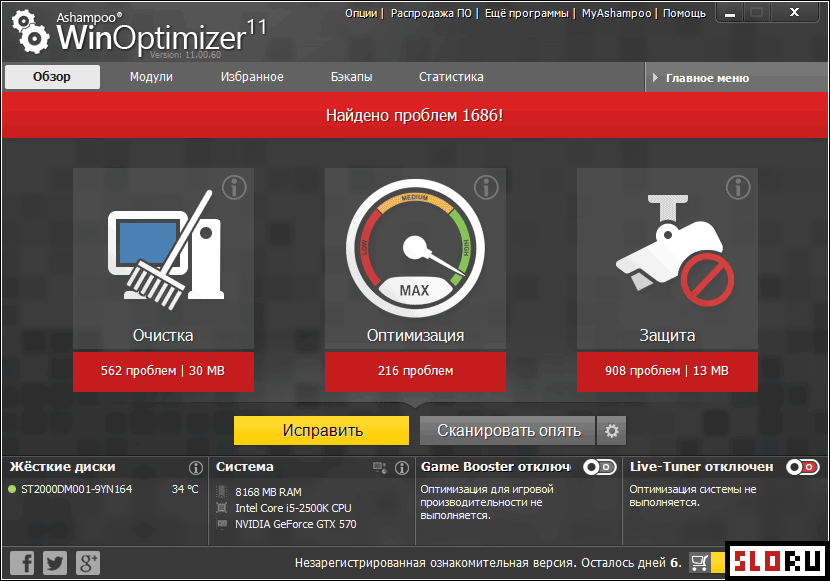The image size is (830, 581).
Task: Select the ST2000DM001-9YN164 disk entry
Action: 77,489
